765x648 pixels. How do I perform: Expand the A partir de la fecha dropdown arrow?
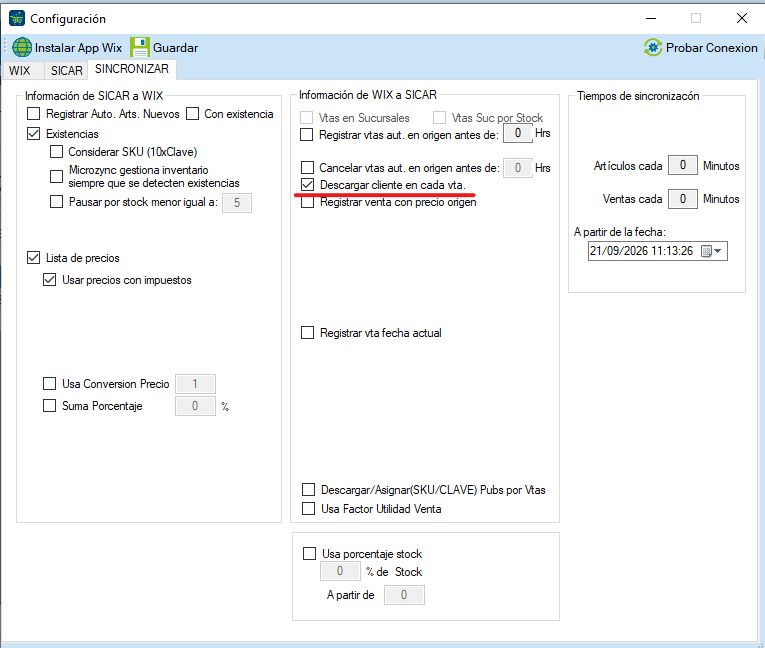point(718,251)
